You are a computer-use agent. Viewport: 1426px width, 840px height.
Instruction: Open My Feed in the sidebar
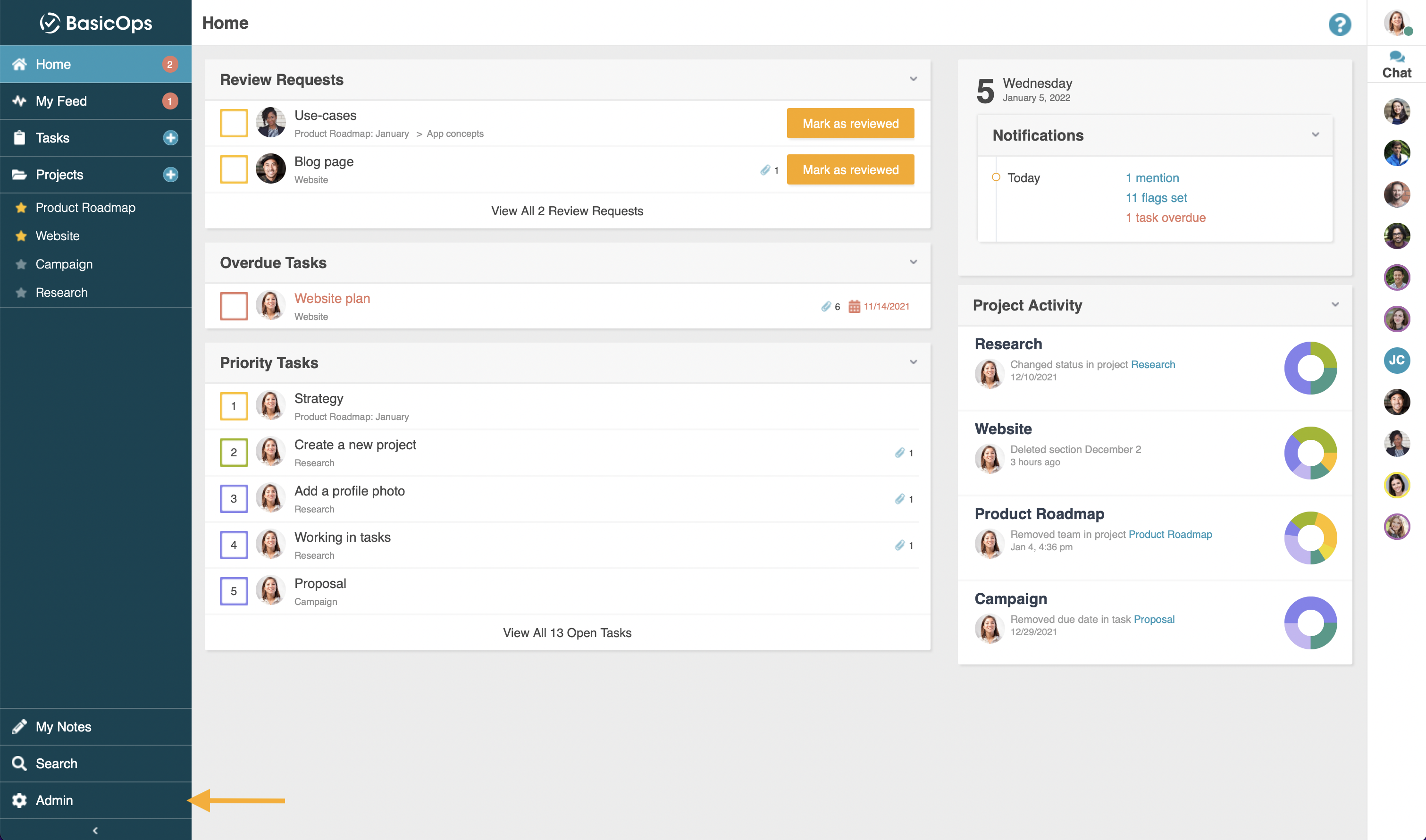point(61,101)
